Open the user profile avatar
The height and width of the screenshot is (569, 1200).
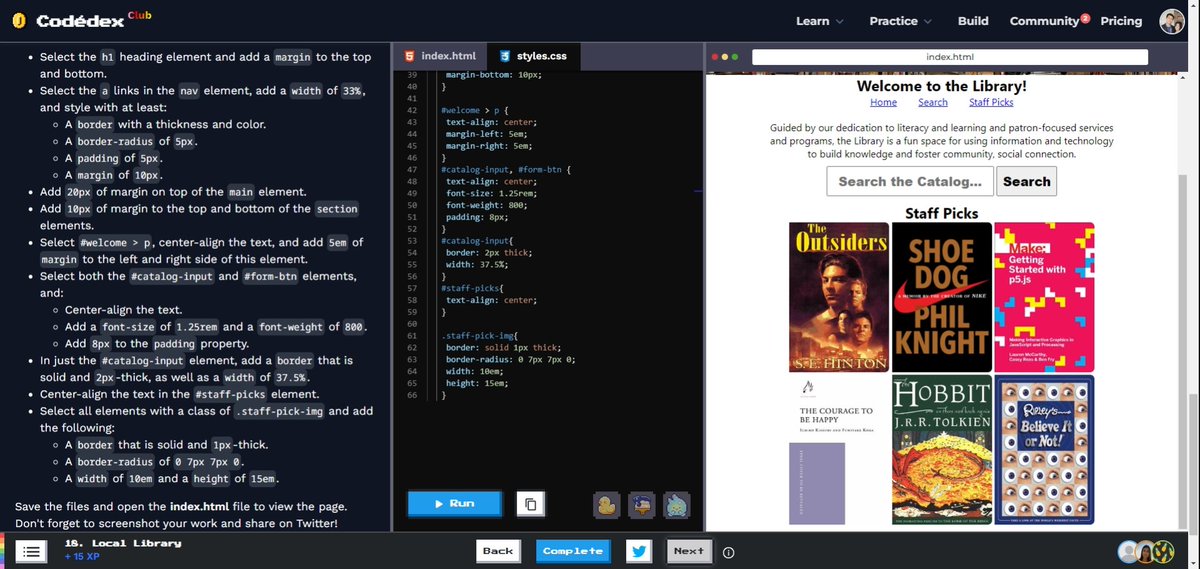click(x=1172, y=20)
